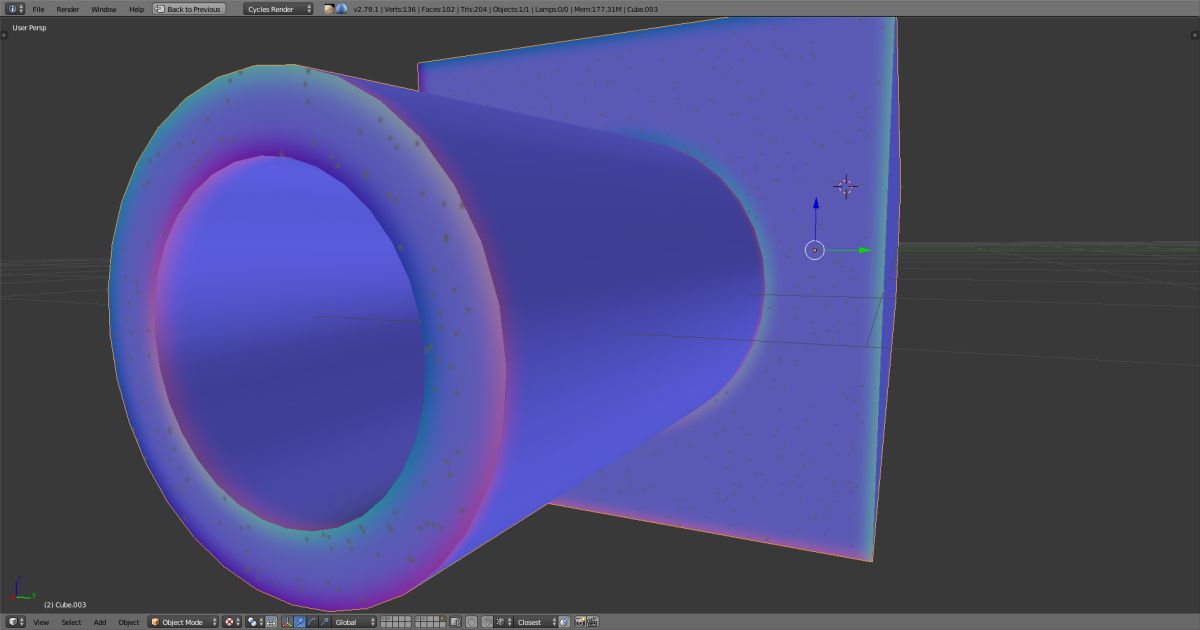This screenshot has height=630, width=1200.
Task: Click the version text v2.79.1
Action: (x=366, y=9)
